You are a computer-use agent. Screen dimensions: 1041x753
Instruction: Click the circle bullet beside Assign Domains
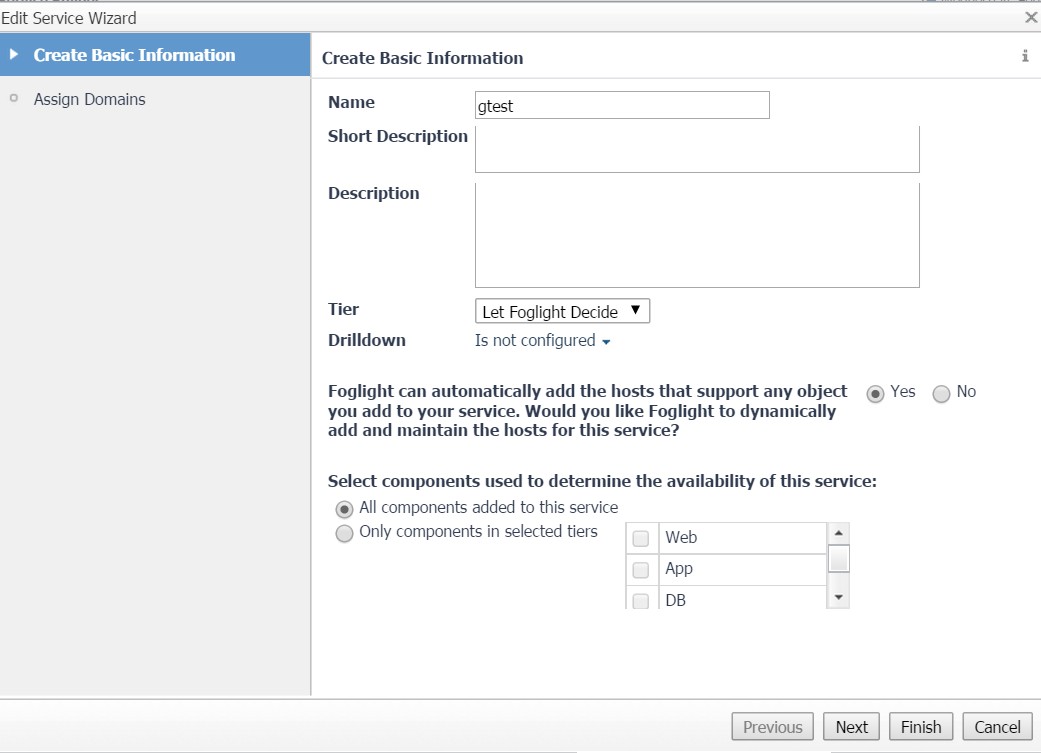coord(14,98)
